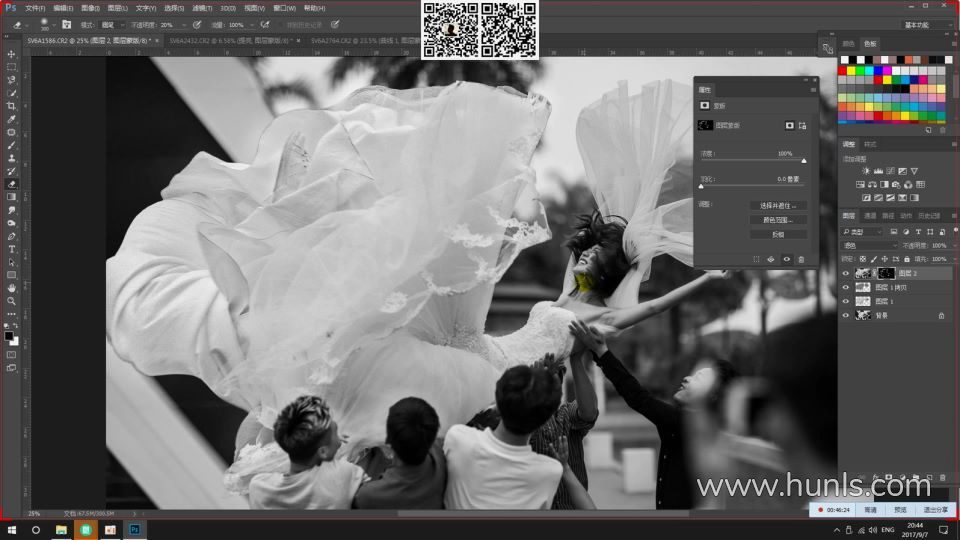The width and height of the screenshot is (960, 540).
Task: Select the Clone Stamp tool
Action: [x=12, y=158]
